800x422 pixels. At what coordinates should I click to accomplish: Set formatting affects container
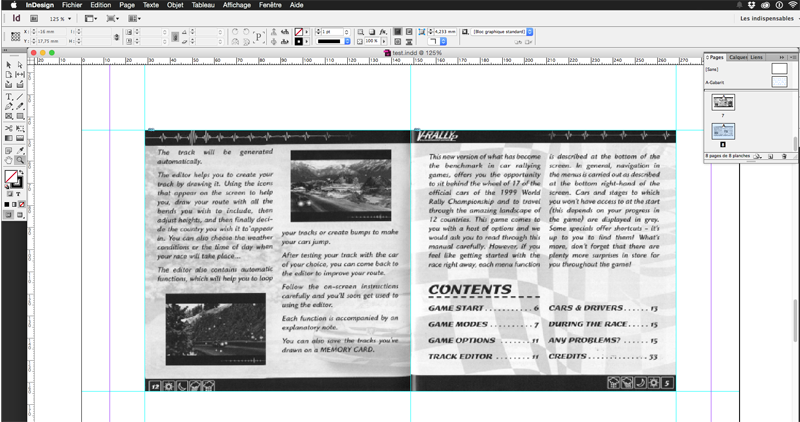(9, 194)
